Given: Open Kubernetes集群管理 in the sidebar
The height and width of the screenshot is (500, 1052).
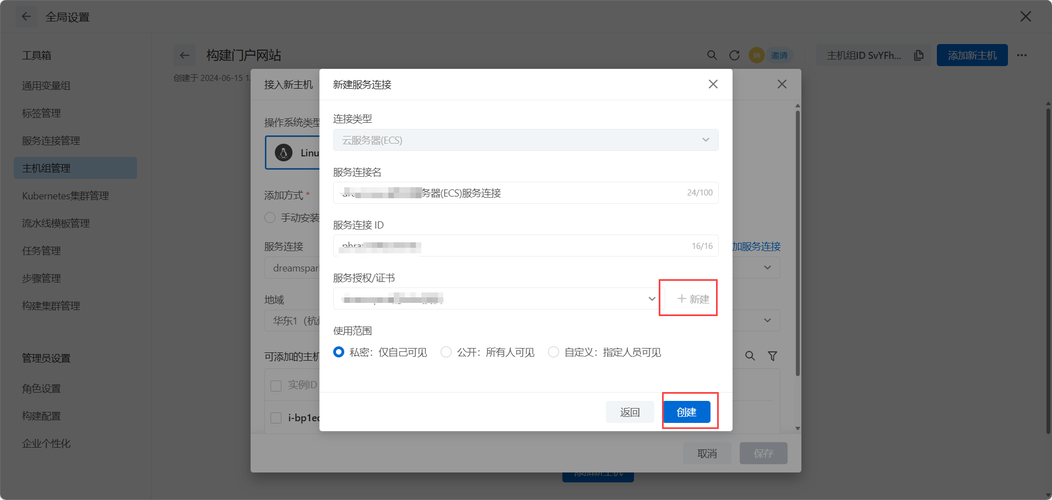Looking at the screenshot, I should 65,195.
